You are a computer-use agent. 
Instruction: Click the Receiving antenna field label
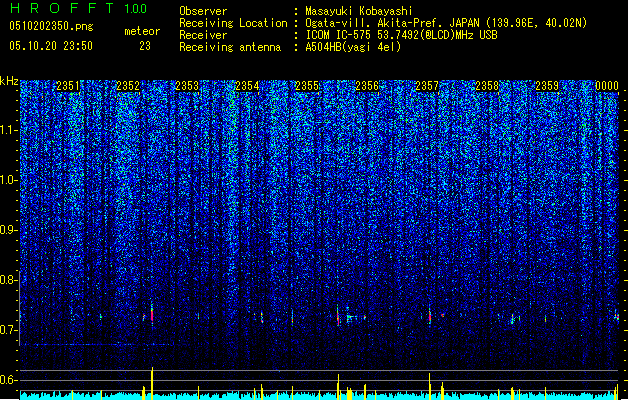[x=230, y=47]
